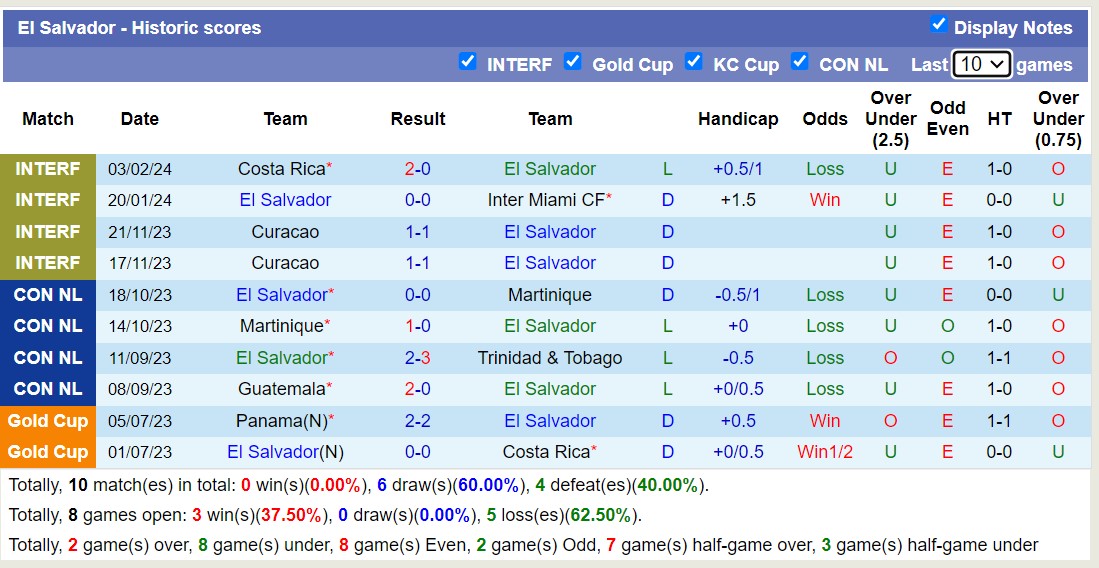
Task: Click the 2-3 result versus Trinidad & Tobago
Action: tap(417, 358)
